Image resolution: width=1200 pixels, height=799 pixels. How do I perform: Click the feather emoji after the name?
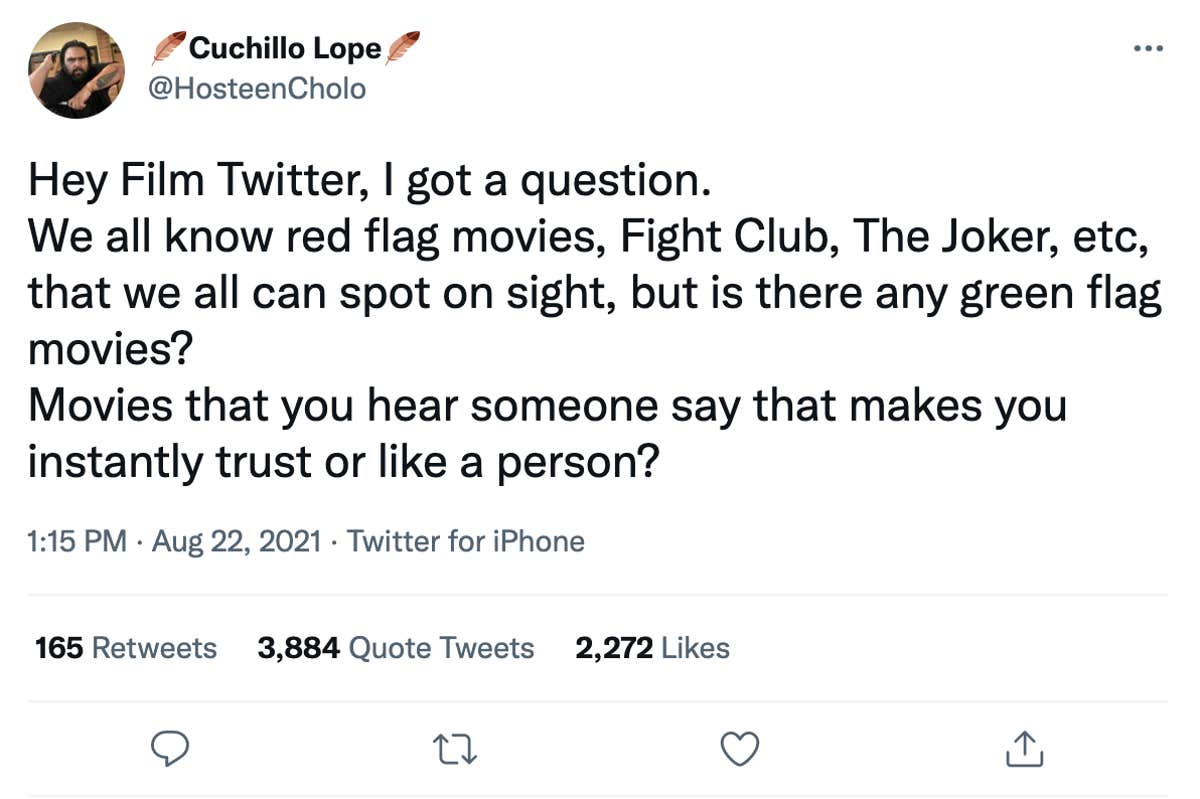[402, 47]
